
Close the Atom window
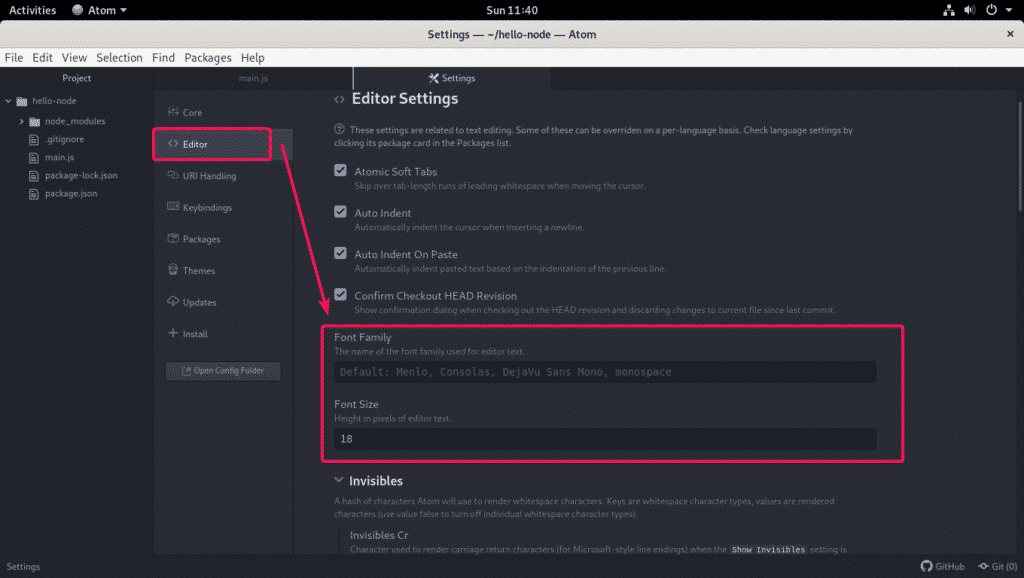coord(1010,34)
